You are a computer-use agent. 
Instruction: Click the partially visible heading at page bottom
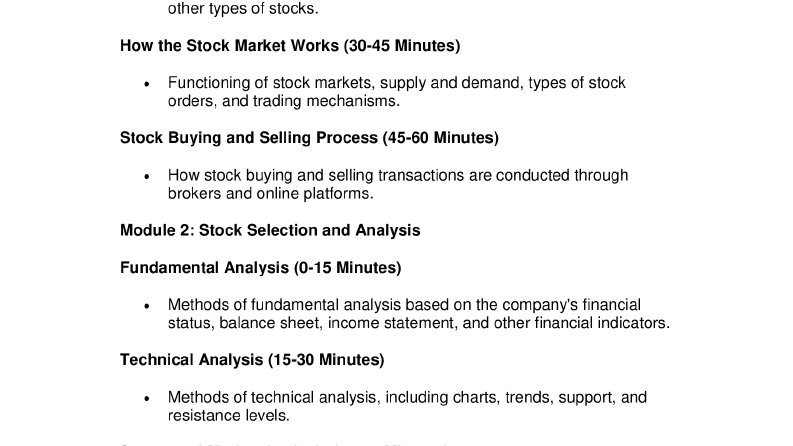point(283,444)
